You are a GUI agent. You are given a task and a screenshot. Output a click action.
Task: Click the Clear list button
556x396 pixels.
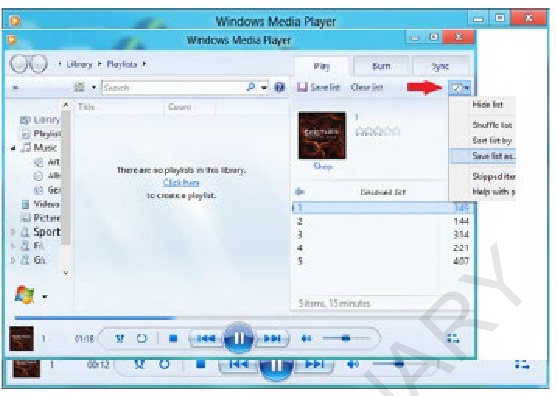point(367,87)
